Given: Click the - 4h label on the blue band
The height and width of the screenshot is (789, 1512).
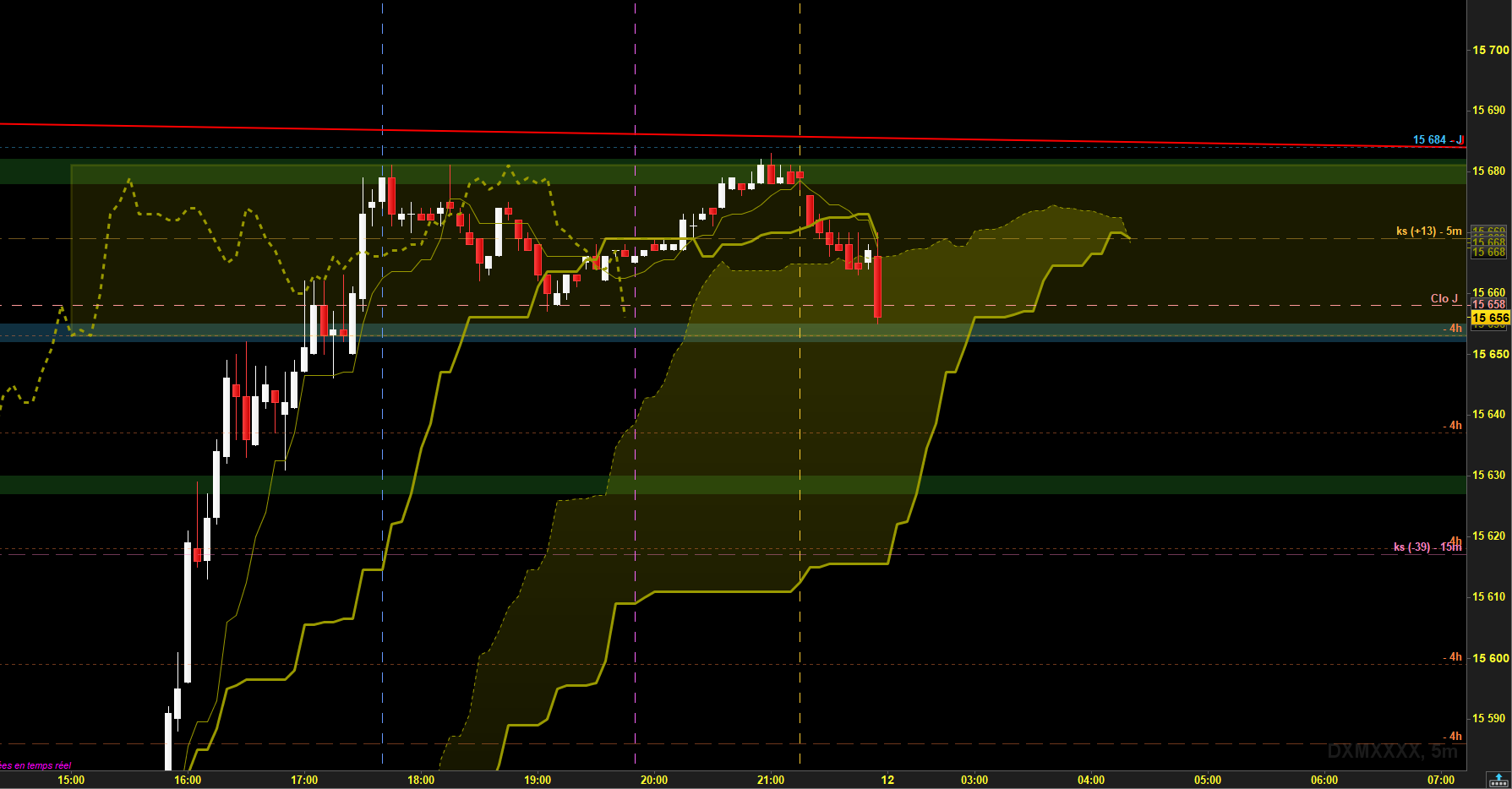Looking at the screenshot, I should point(1452,328).
